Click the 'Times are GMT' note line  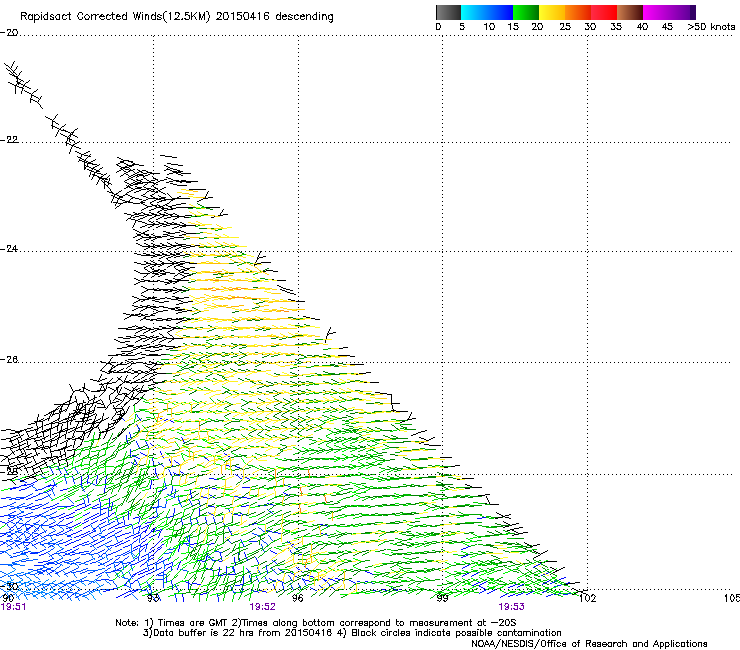[x=316, y=623]
